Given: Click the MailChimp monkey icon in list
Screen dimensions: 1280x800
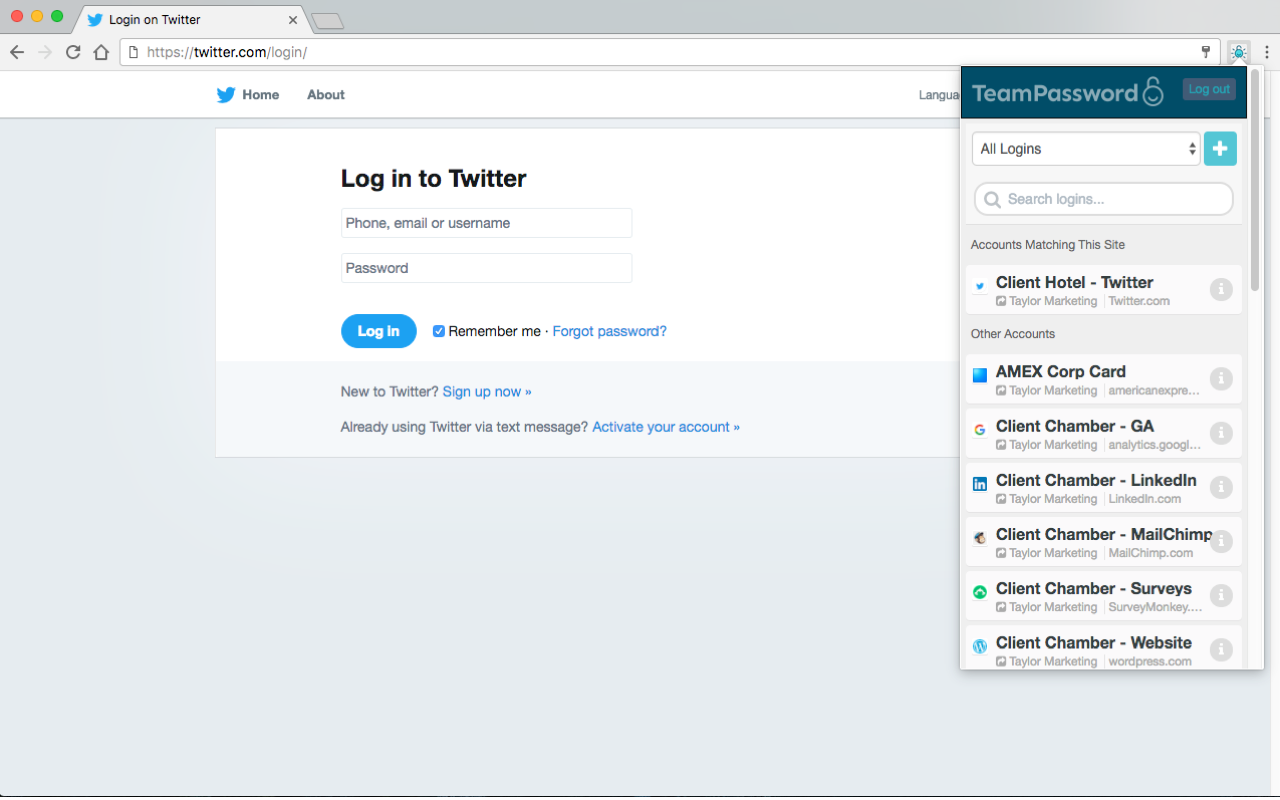Looking at the screenshot, I should 980,538.
